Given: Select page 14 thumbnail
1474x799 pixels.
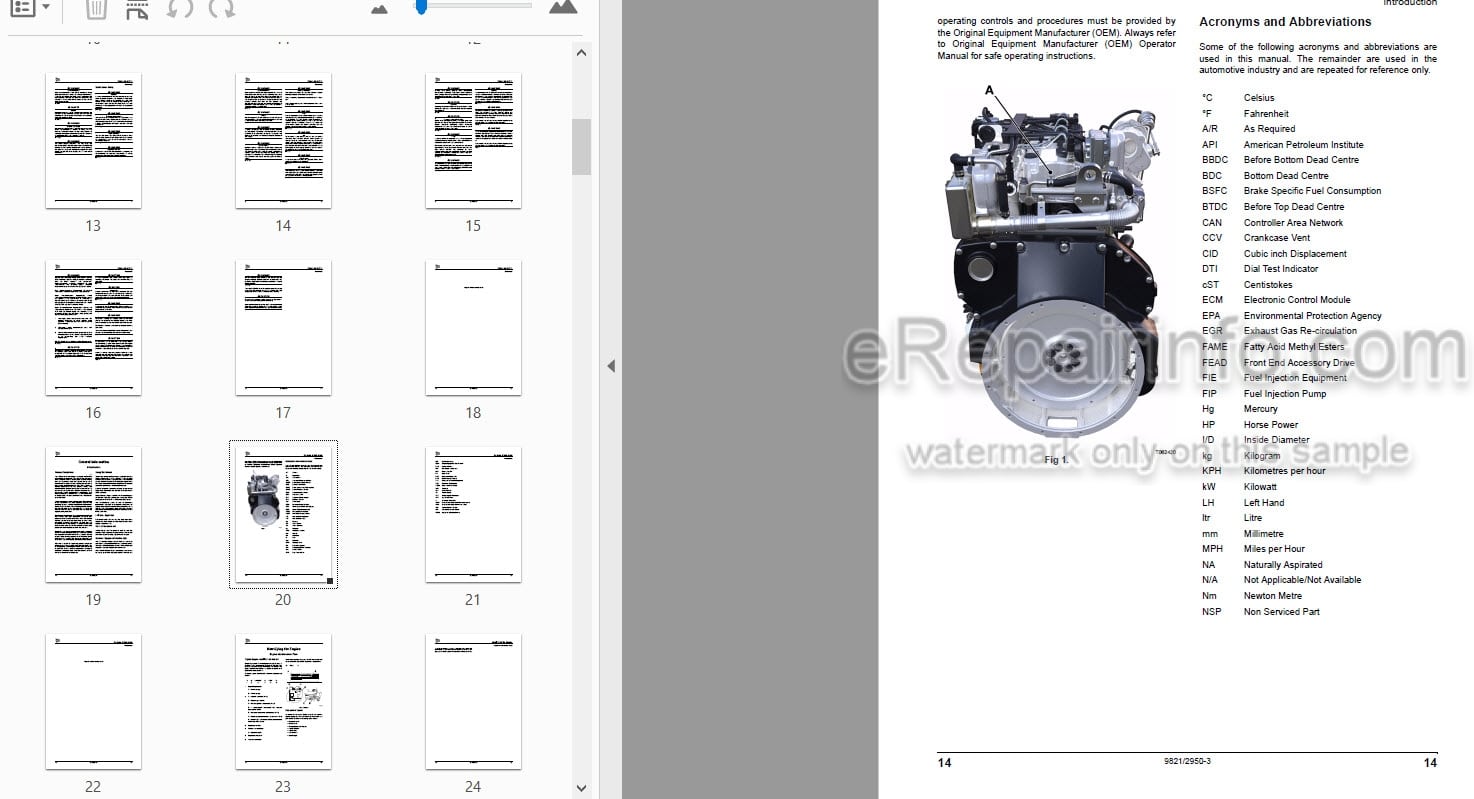Looking at the screenshot, I should [x=283, y=140].
